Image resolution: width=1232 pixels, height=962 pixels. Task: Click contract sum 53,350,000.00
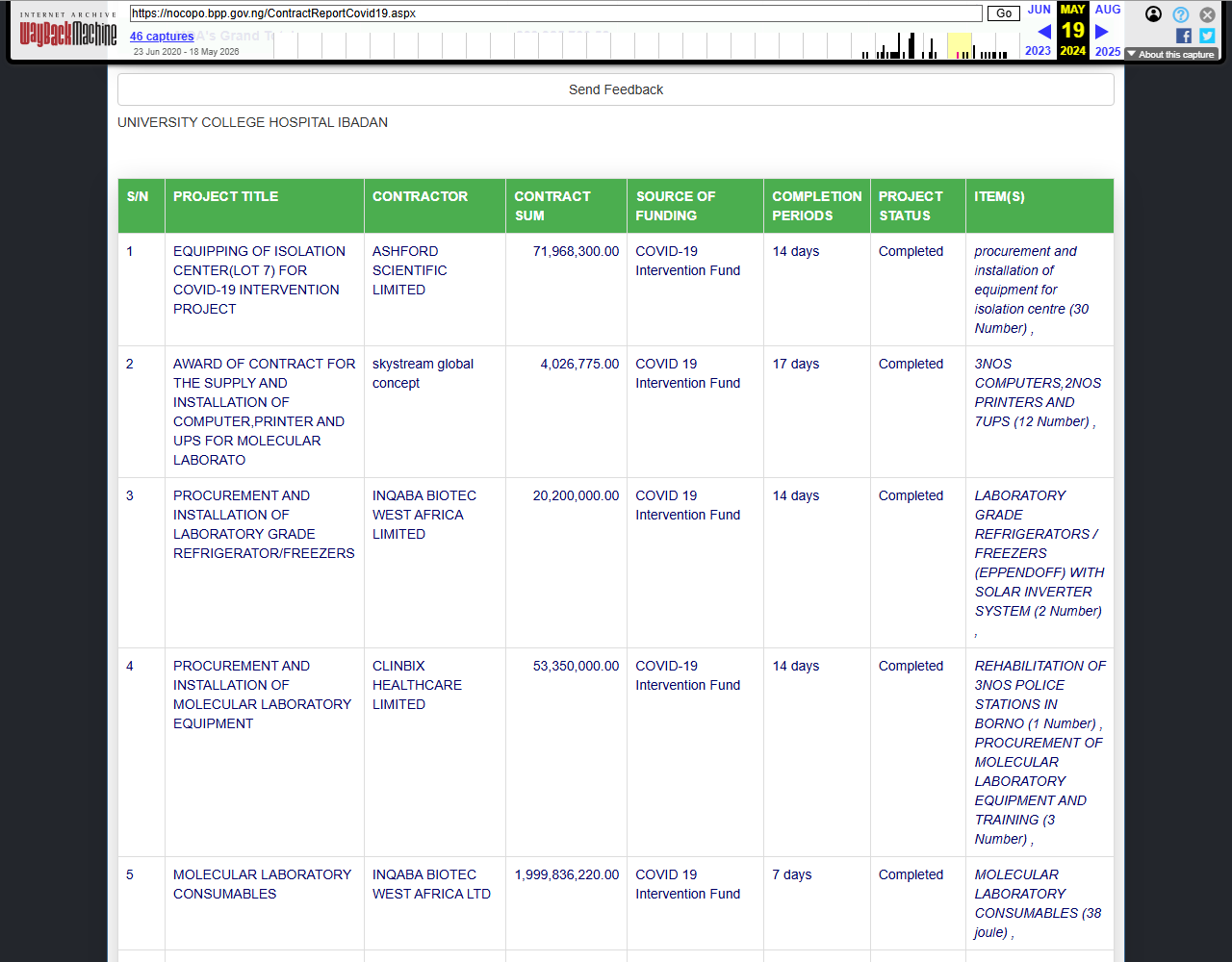pos(576,666)
